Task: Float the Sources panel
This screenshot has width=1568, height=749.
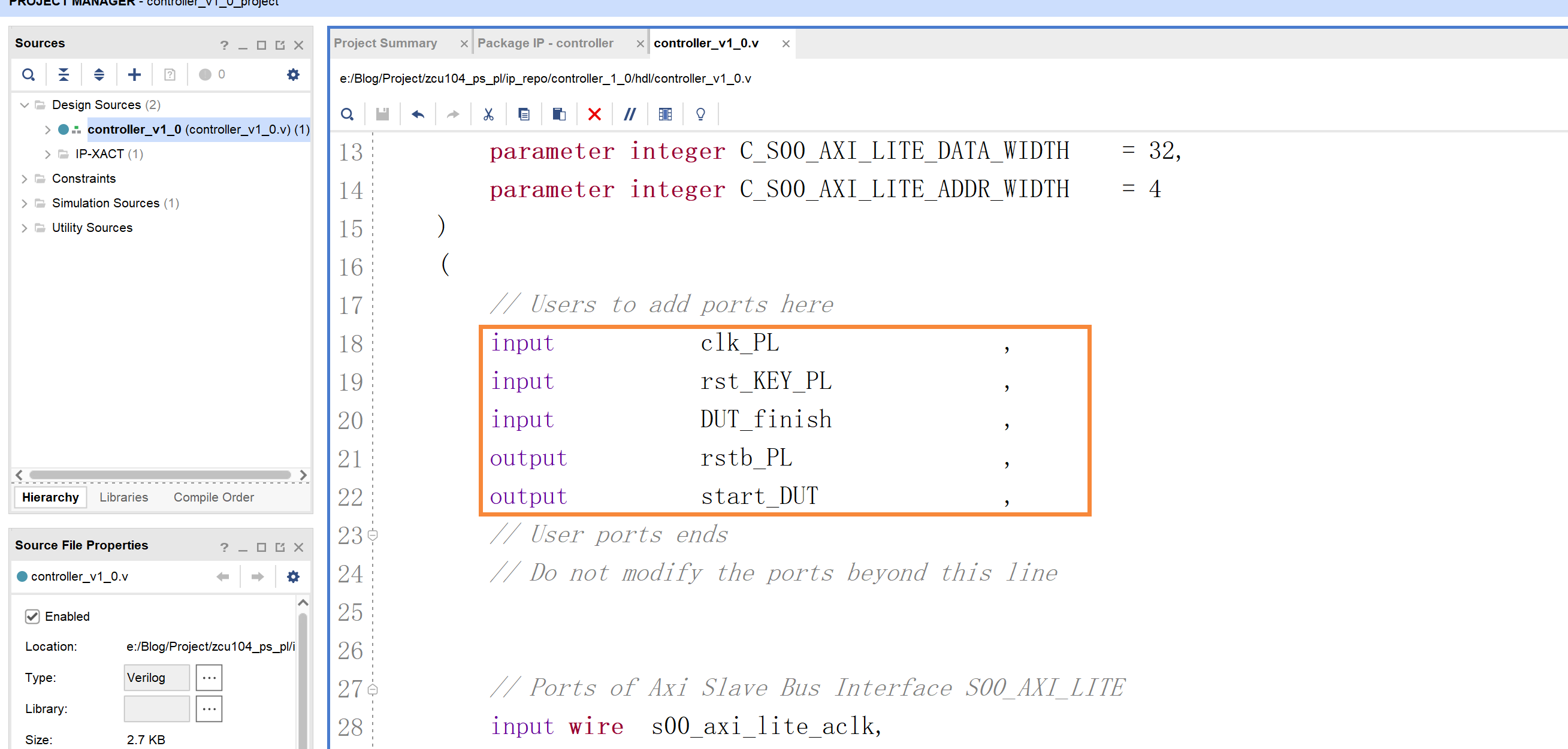Action: (280, 45)
